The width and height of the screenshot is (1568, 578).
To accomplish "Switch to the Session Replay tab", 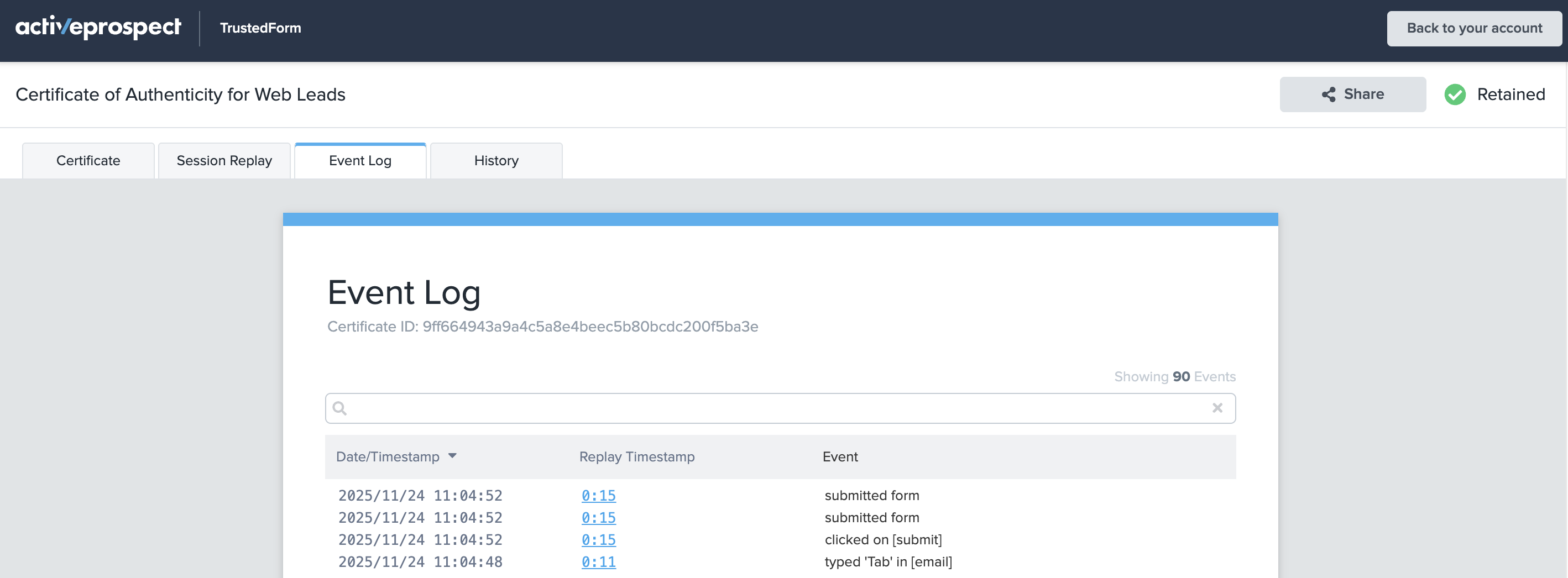I will pos(224,161).
